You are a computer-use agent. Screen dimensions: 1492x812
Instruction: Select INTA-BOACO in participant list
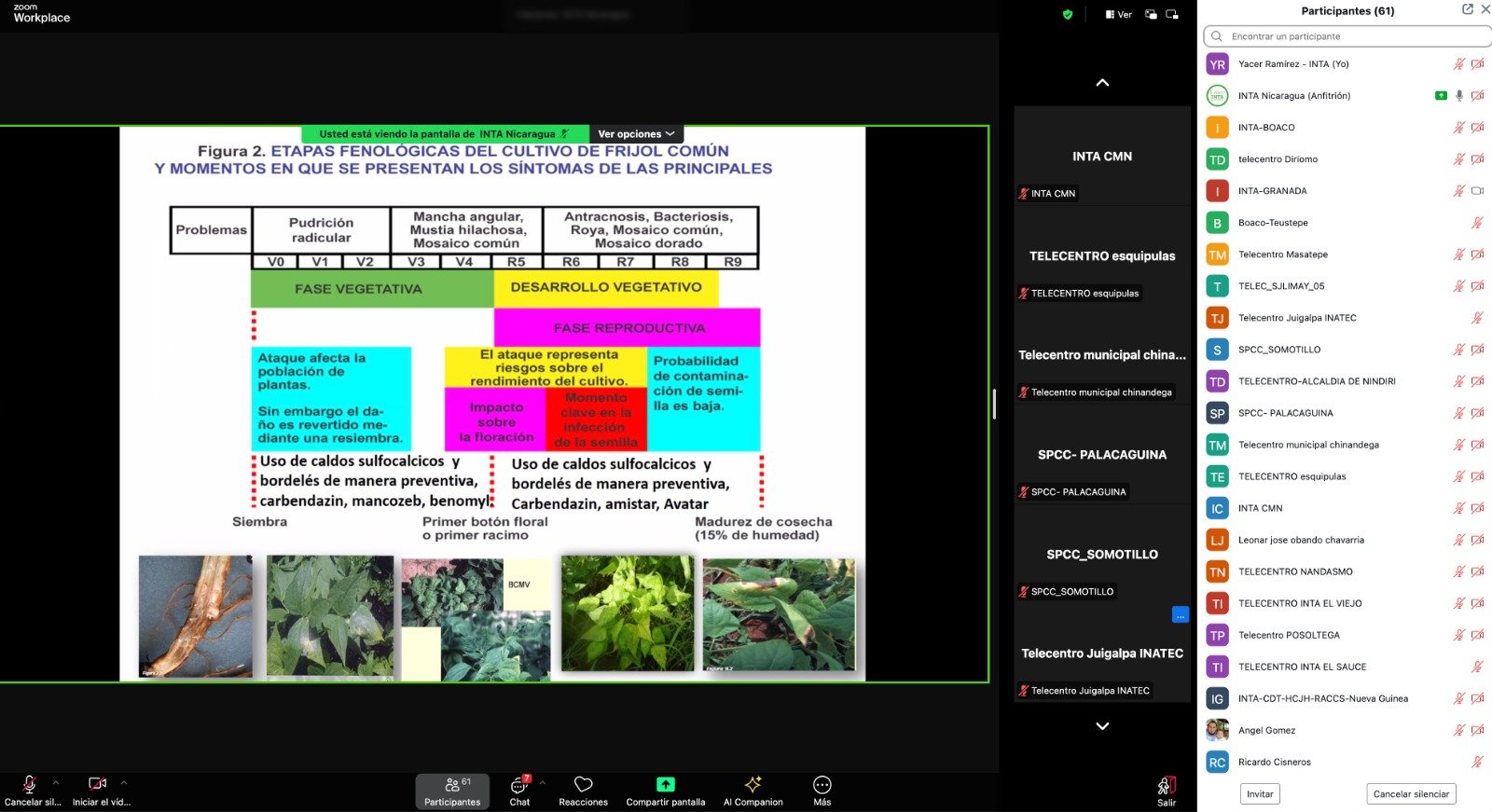click(1266, 128)
